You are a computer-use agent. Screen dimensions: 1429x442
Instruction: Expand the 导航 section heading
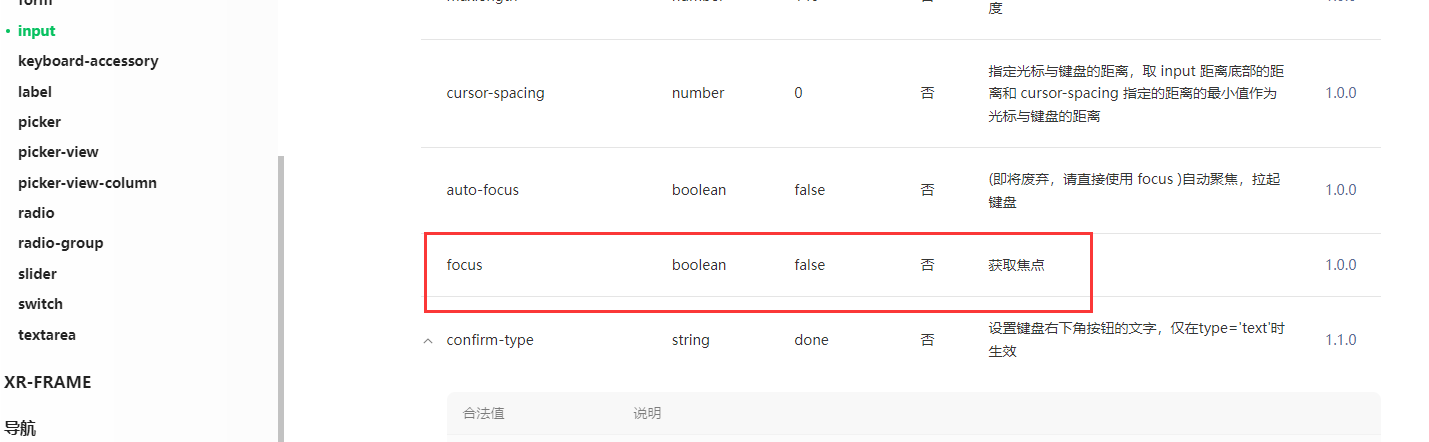(20, 428)
